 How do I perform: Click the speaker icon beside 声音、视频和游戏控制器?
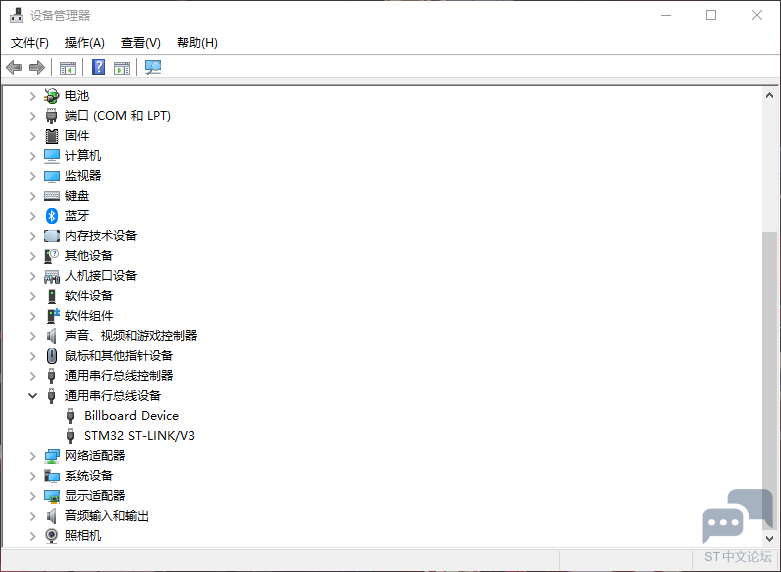pos(51,336)
